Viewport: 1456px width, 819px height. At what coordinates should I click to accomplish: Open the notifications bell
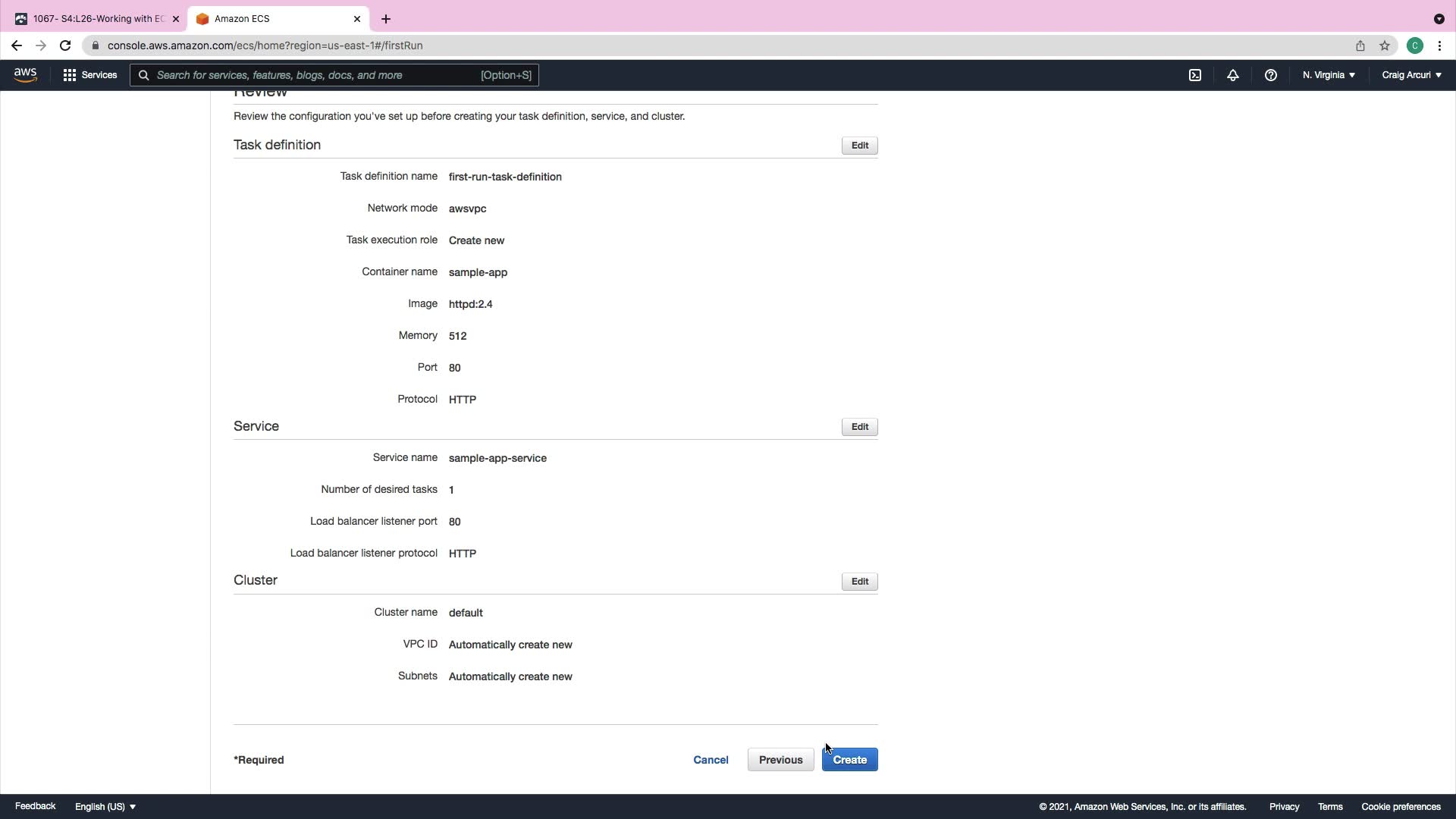[x=1233, y=75]
